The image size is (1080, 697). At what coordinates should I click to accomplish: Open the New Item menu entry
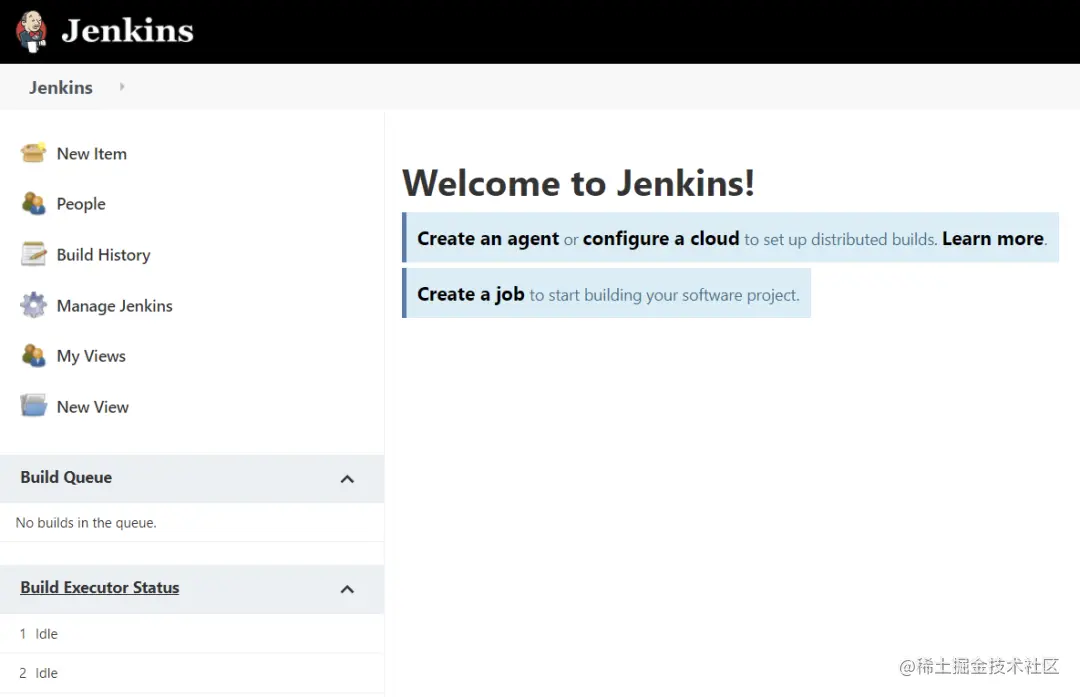91,154
